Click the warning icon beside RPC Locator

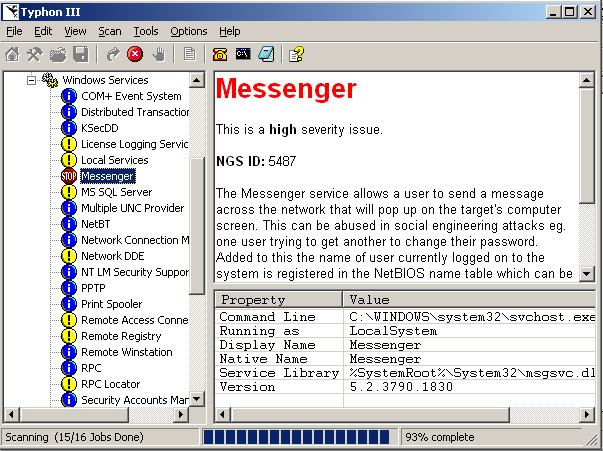click(69, 384)
